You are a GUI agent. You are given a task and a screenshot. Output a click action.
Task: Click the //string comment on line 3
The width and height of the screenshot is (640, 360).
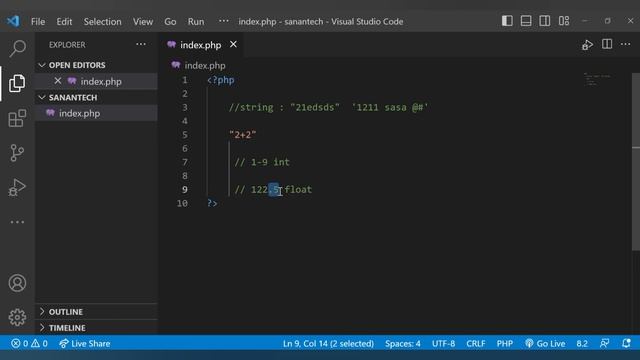click(328, 107)
